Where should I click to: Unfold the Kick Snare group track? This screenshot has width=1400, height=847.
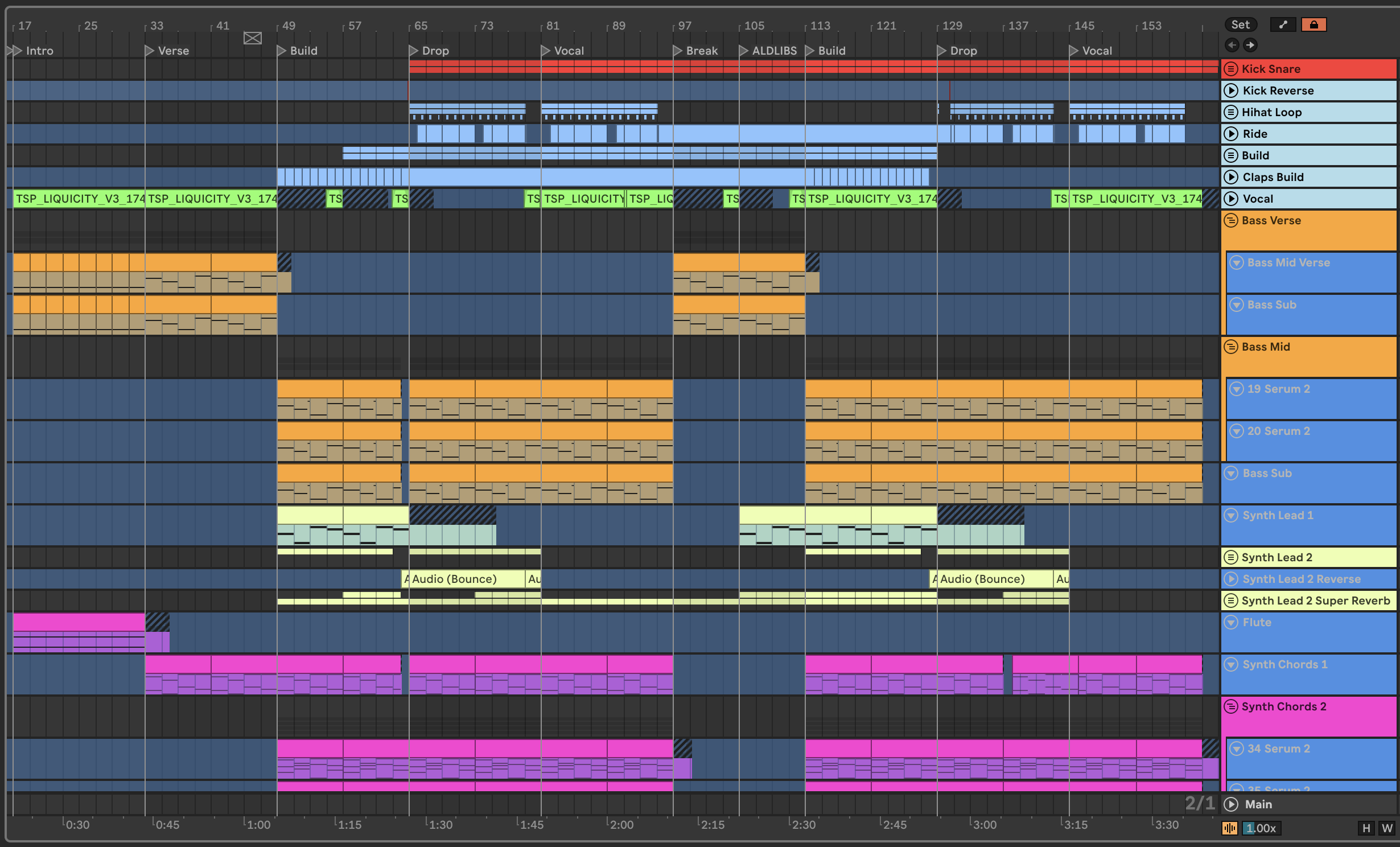1231,69
